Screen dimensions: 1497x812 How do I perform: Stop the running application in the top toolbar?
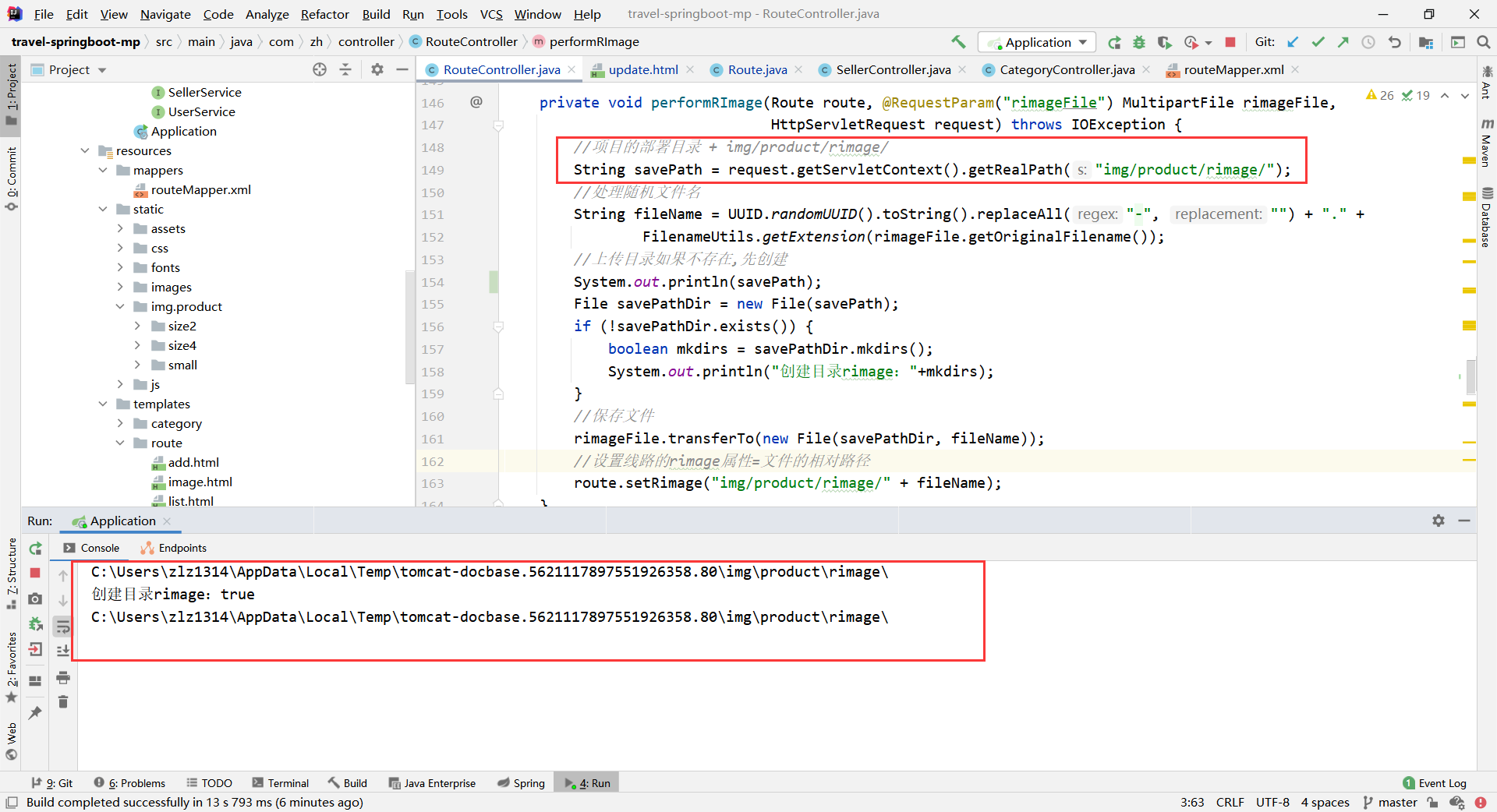tap(1230, 42)
